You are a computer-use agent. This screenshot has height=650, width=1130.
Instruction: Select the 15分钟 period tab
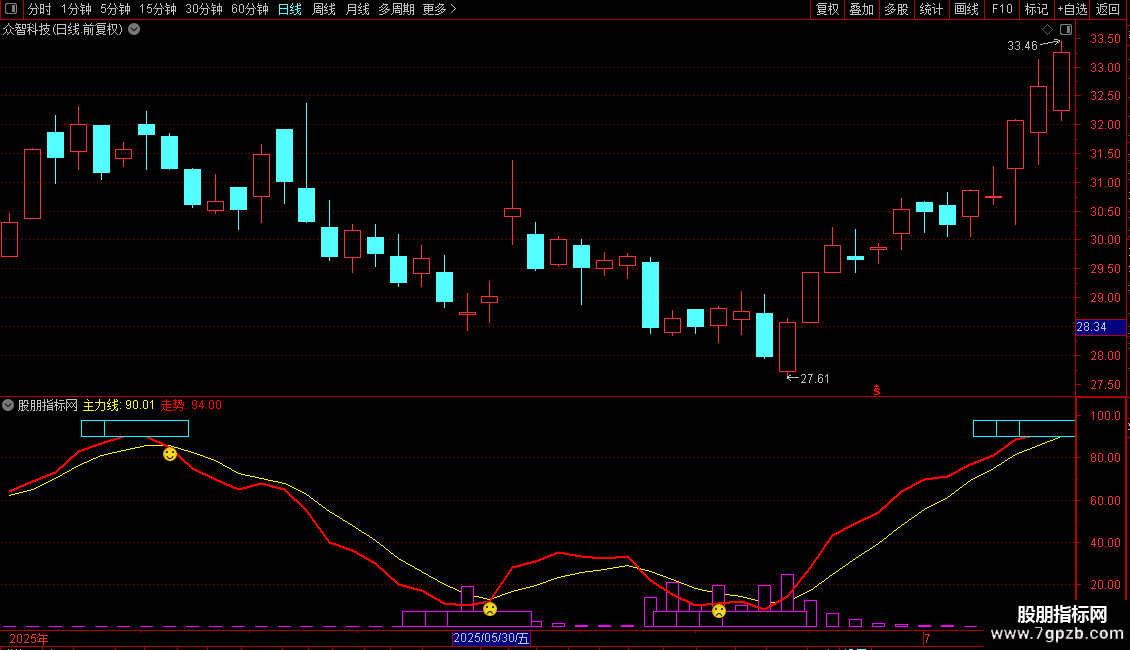[157, 9]
